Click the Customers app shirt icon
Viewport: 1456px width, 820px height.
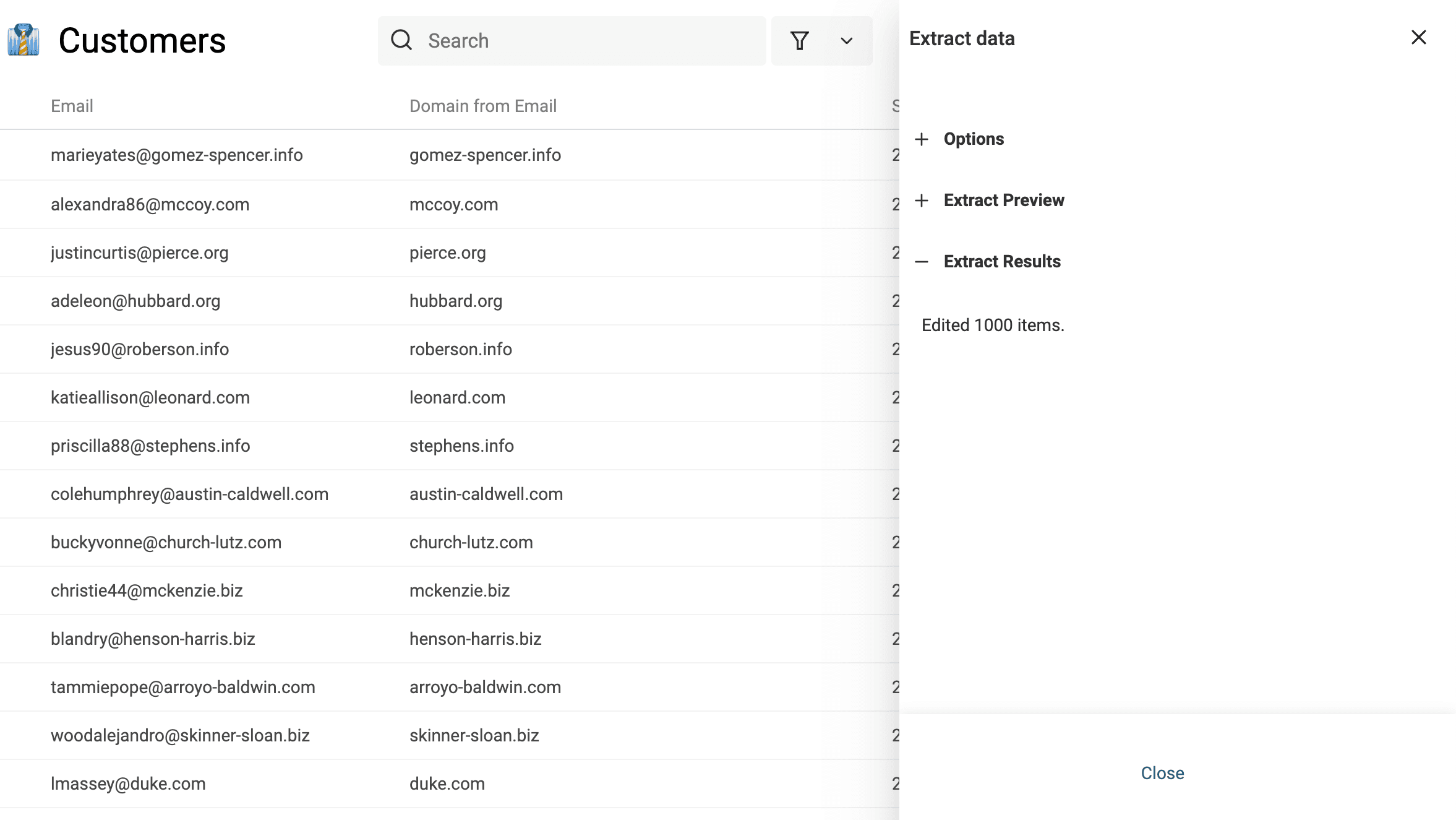(x=24, y=40)
